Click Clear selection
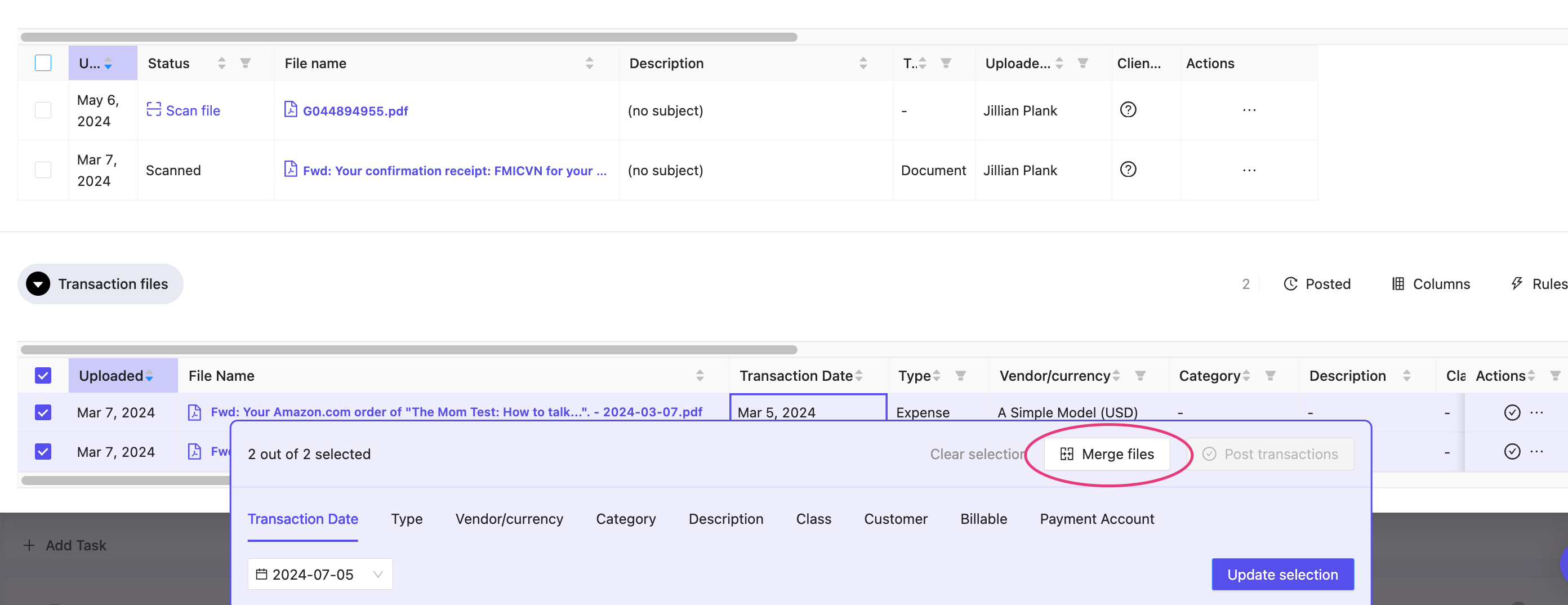1568x605 pixels. point(978,454)
